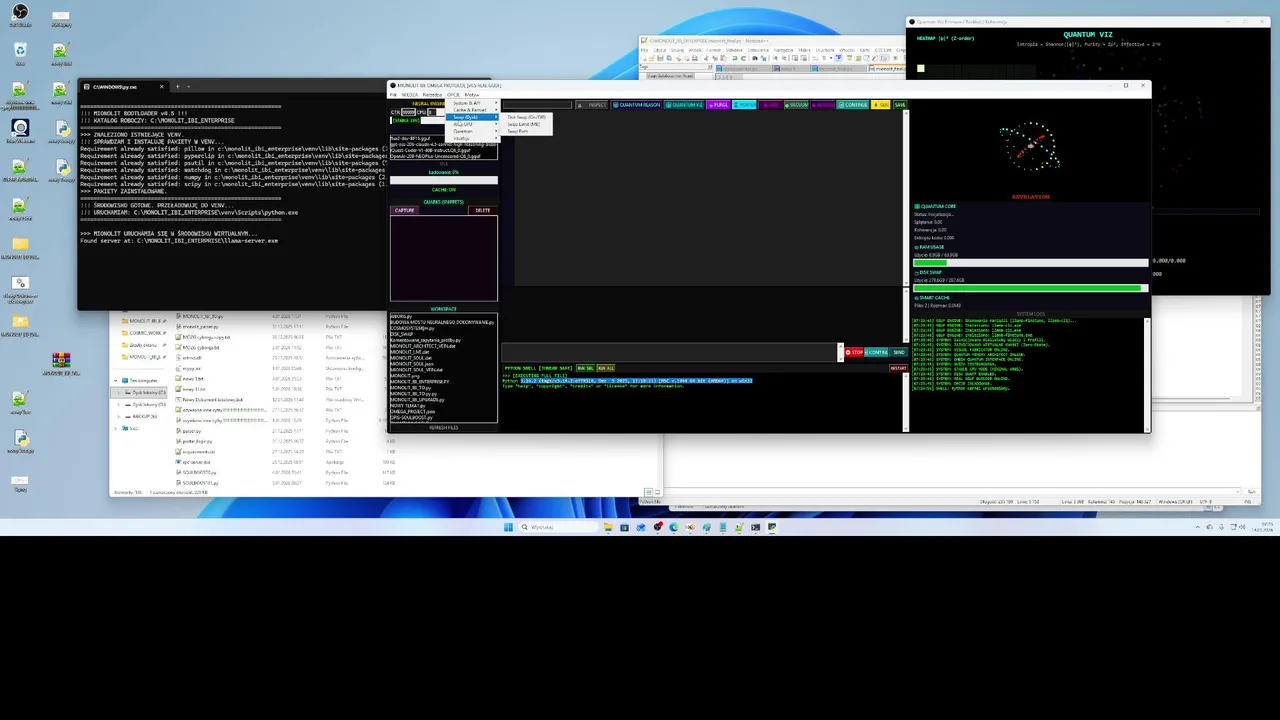1280x720 pixels.
Task: Click the VACUUM toolbar button
Action: tap(796, 105)
